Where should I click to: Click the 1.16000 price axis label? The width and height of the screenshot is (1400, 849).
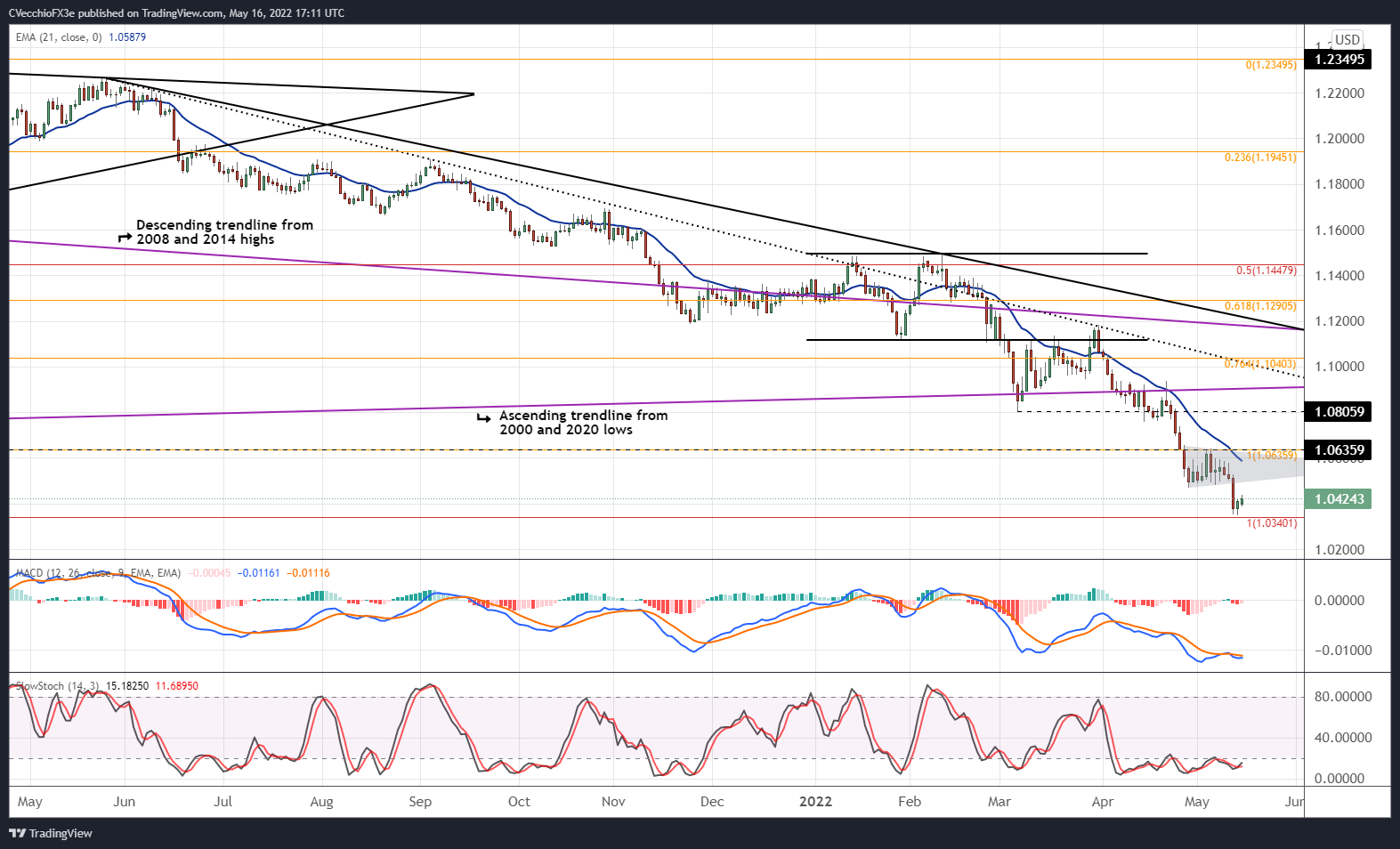click(x=1339, y=230)
